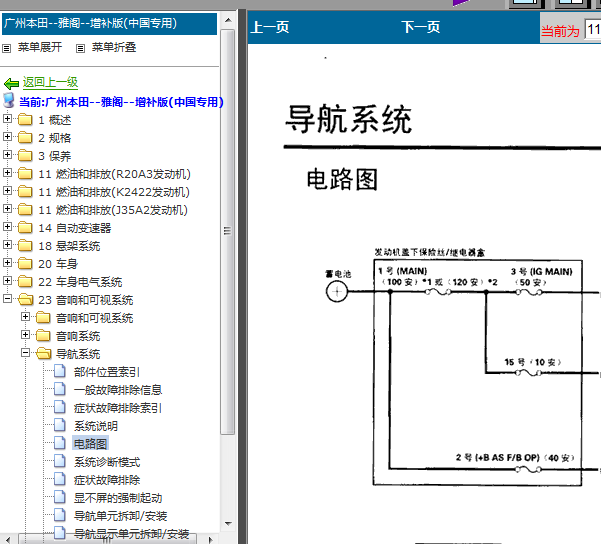Click the tree panel vertical scrollbar thumb
This screenshot has width=601, height=544.
228,231
